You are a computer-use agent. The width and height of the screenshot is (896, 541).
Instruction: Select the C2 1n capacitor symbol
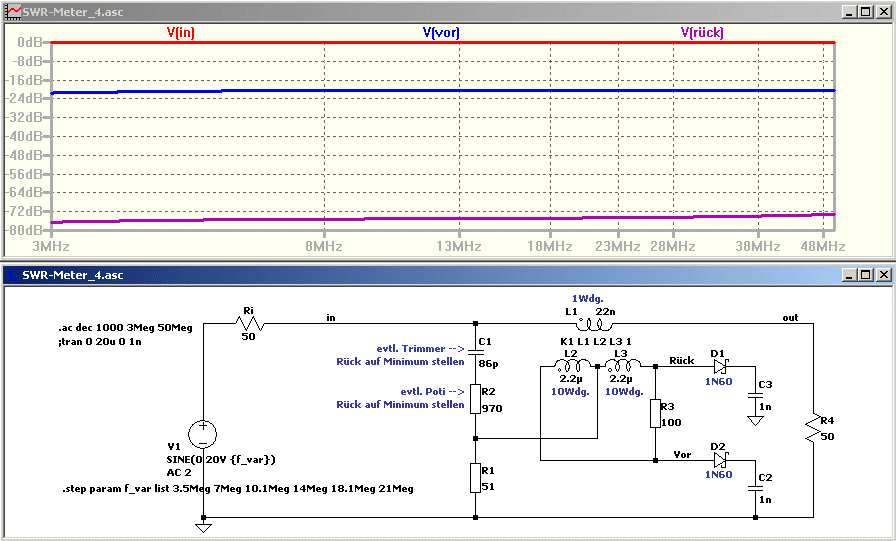pyautogui.click(x=755, y=488)
